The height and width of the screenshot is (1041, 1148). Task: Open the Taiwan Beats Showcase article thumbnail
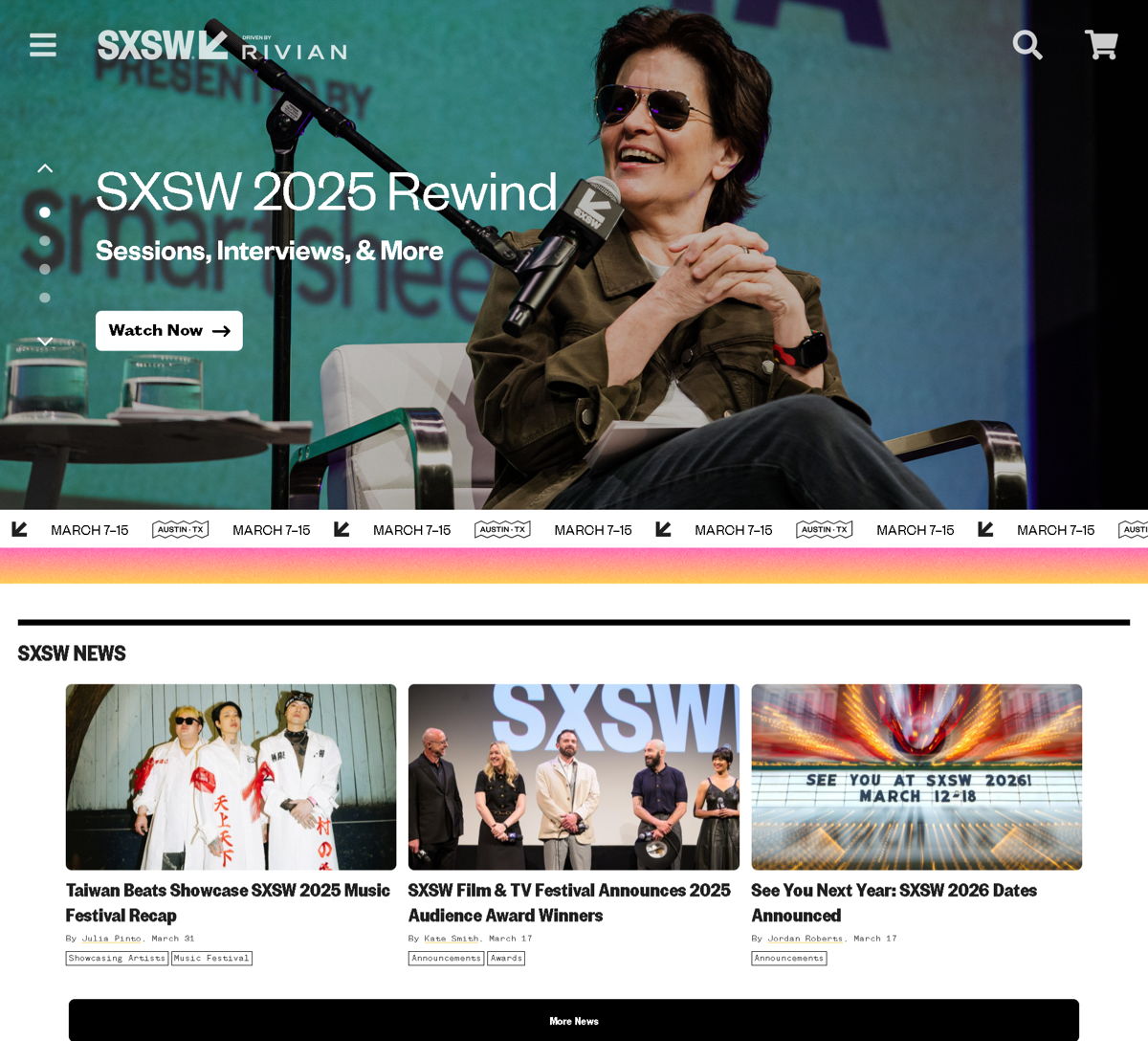[231, 777]
